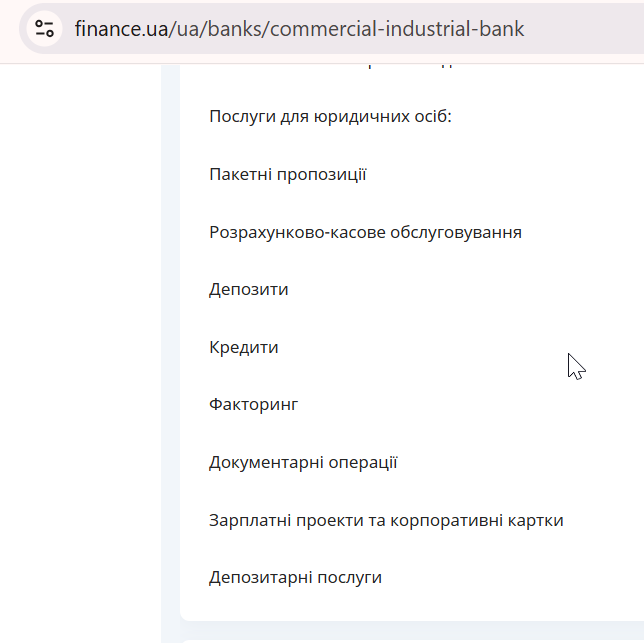This screenshot has width=644, height=643.
Task: Click 'Зарплатні проекти та корпоративні картки'
Action: 386,521
